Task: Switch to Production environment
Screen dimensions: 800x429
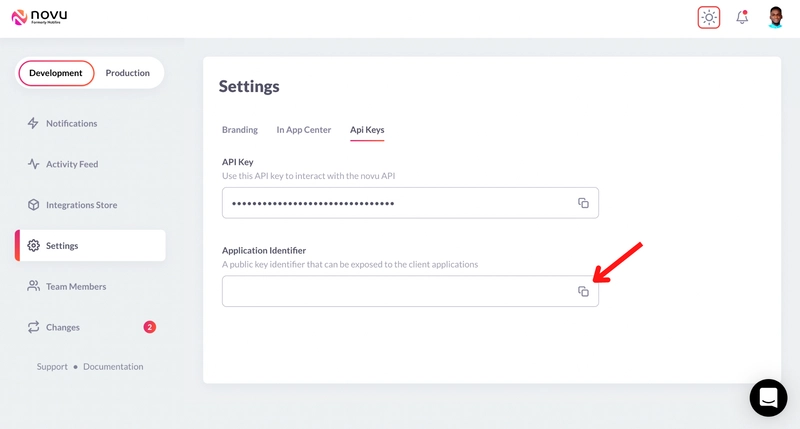Action: 128,73
